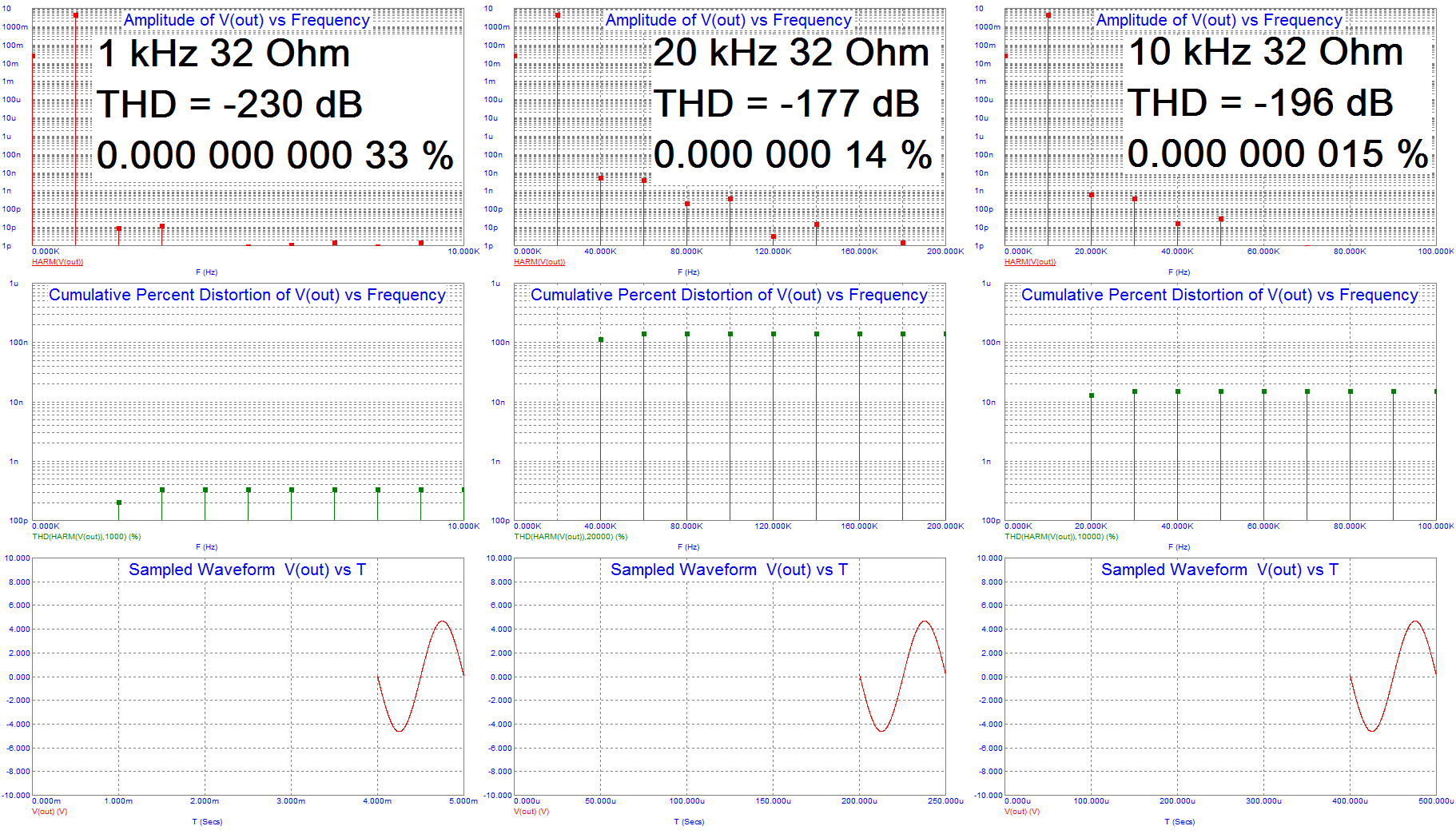The height and width of the screenshot is (834, 1456).
Task: Click the "1 kHz 32 Ohm" annotation
Action: pyautogui.click(x=224, y=54)
